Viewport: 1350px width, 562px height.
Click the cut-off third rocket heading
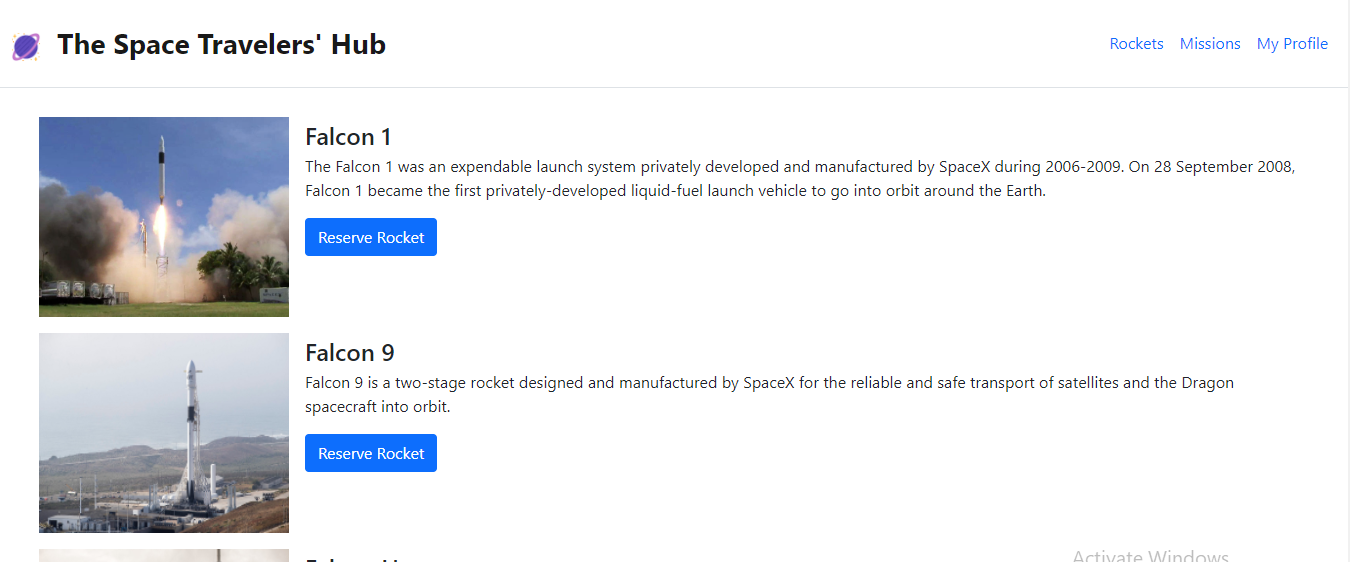click(x=350, y=557)
